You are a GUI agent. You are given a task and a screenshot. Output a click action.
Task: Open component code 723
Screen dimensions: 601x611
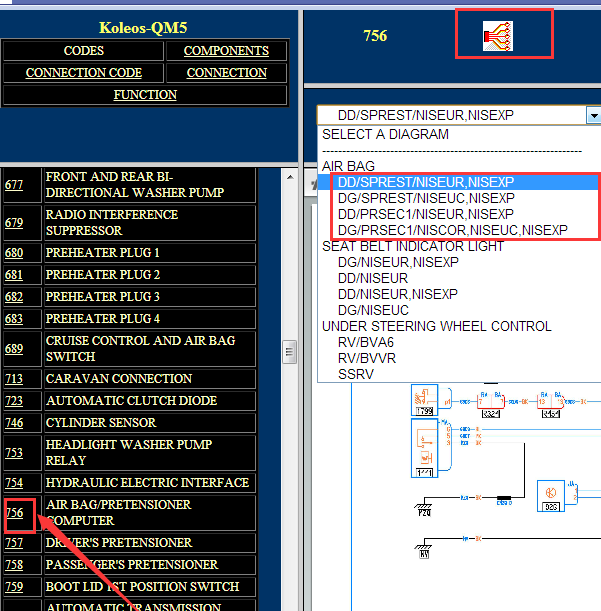coord(14,401)
